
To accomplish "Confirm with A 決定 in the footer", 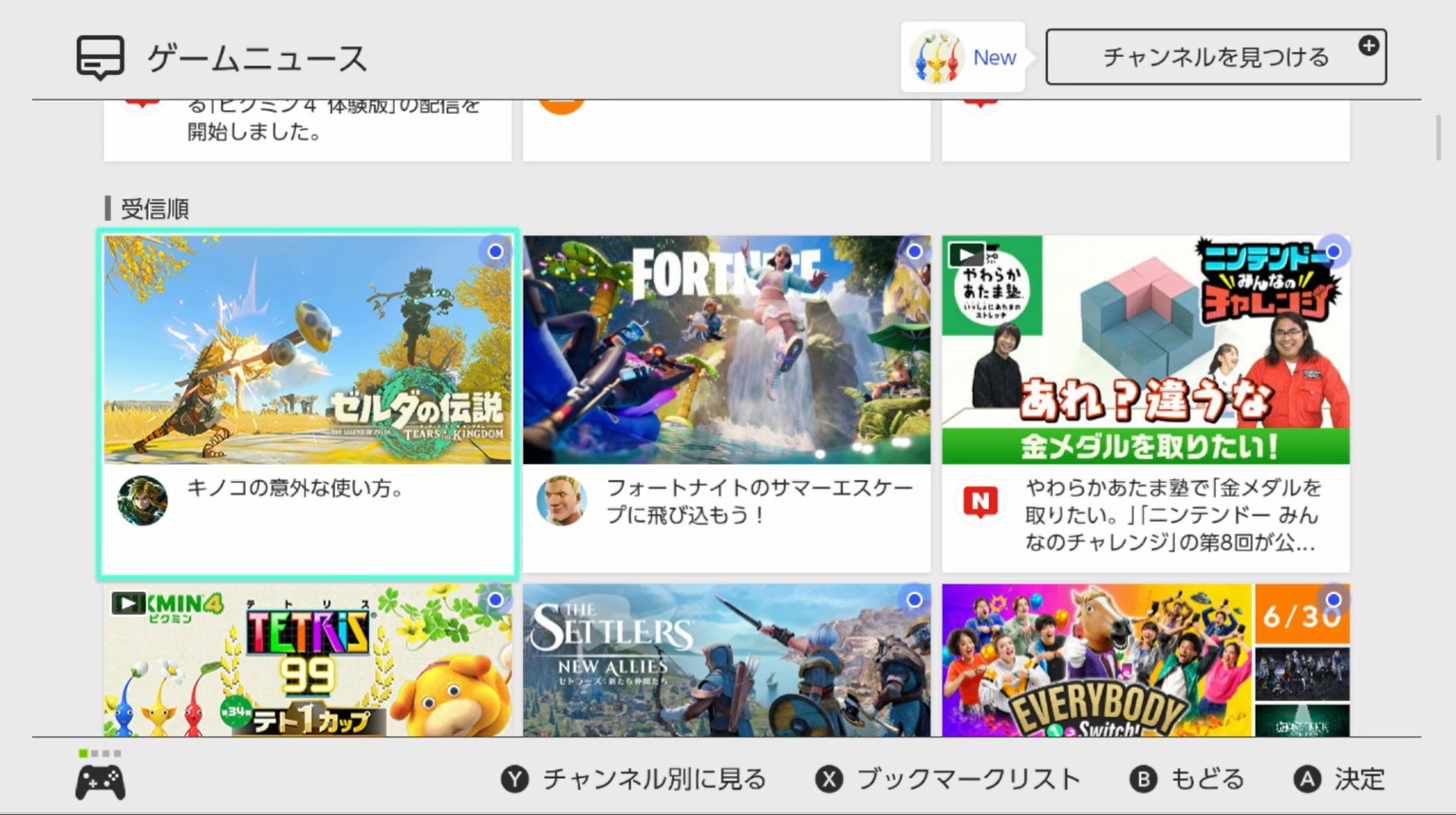I will pyautogui.click(x=1339, y=779).
